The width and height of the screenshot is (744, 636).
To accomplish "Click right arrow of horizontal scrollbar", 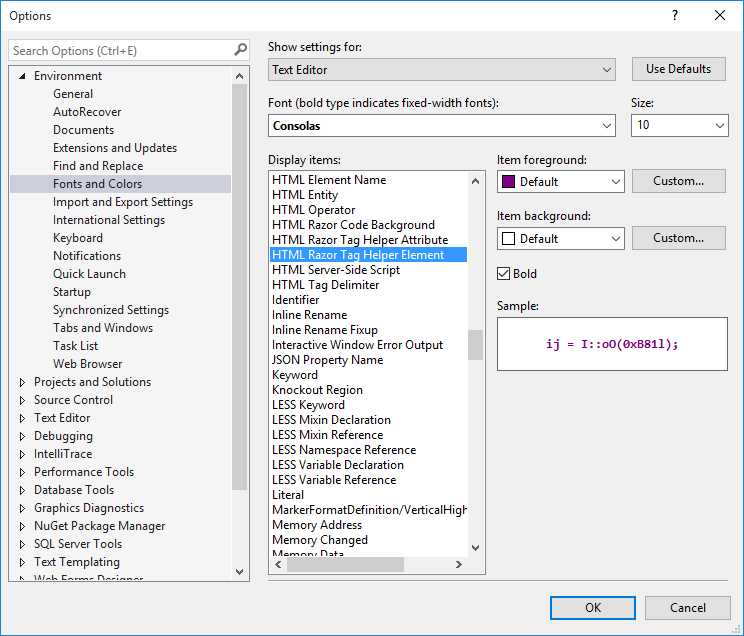I will 458,564.
